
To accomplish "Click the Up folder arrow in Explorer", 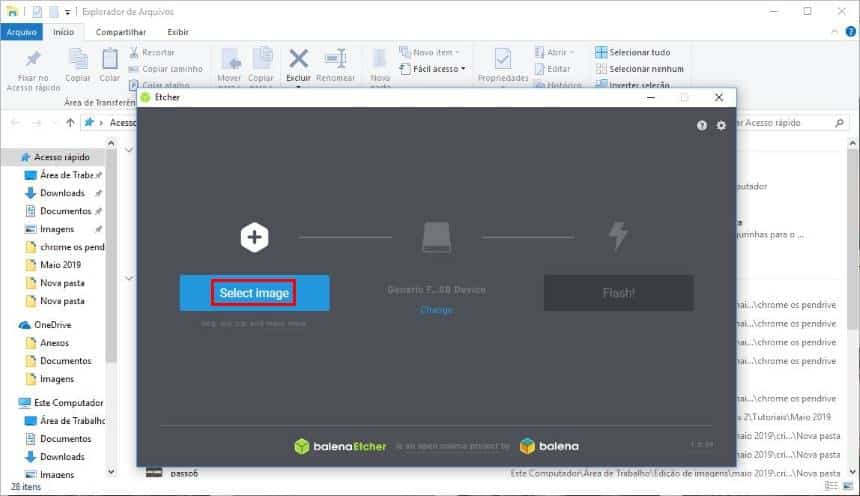I will tap(70, 122).
